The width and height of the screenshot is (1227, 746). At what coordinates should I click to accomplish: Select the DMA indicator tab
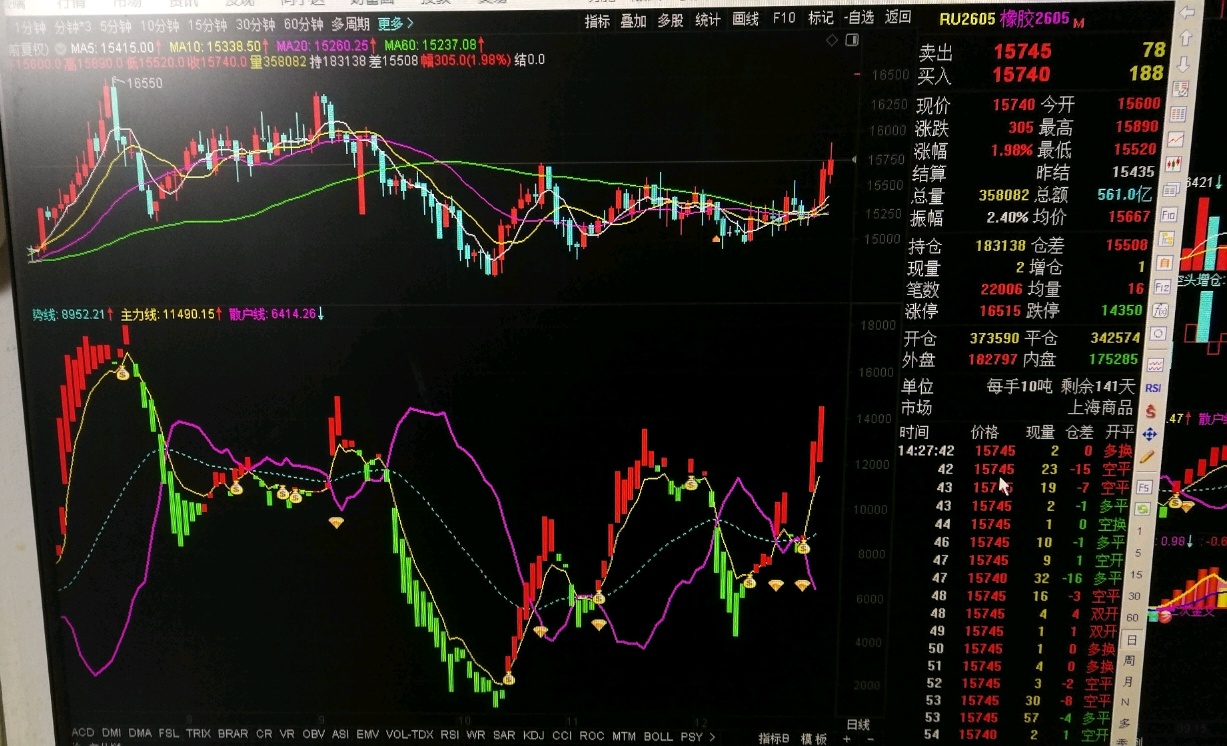click(x=140, y=734)
